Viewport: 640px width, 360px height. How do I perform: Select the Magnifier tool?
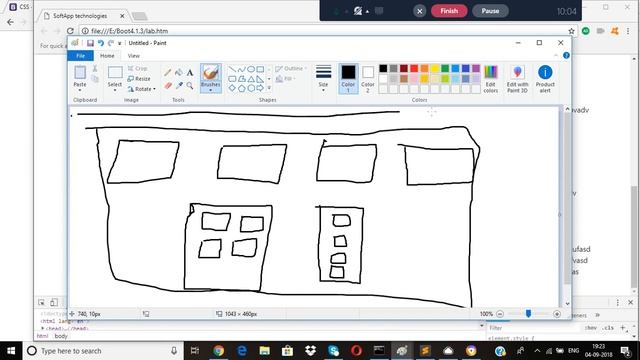[190, 85]
